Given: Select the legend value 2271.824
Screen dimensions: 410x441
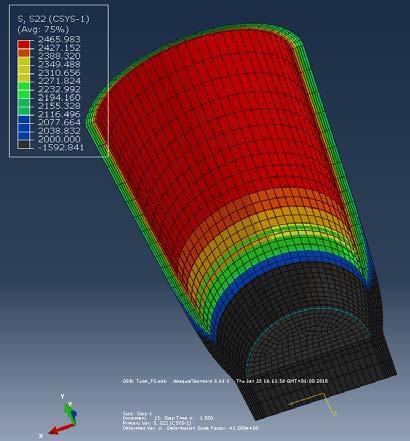Looking at the screenshot, I should point(59,81).
